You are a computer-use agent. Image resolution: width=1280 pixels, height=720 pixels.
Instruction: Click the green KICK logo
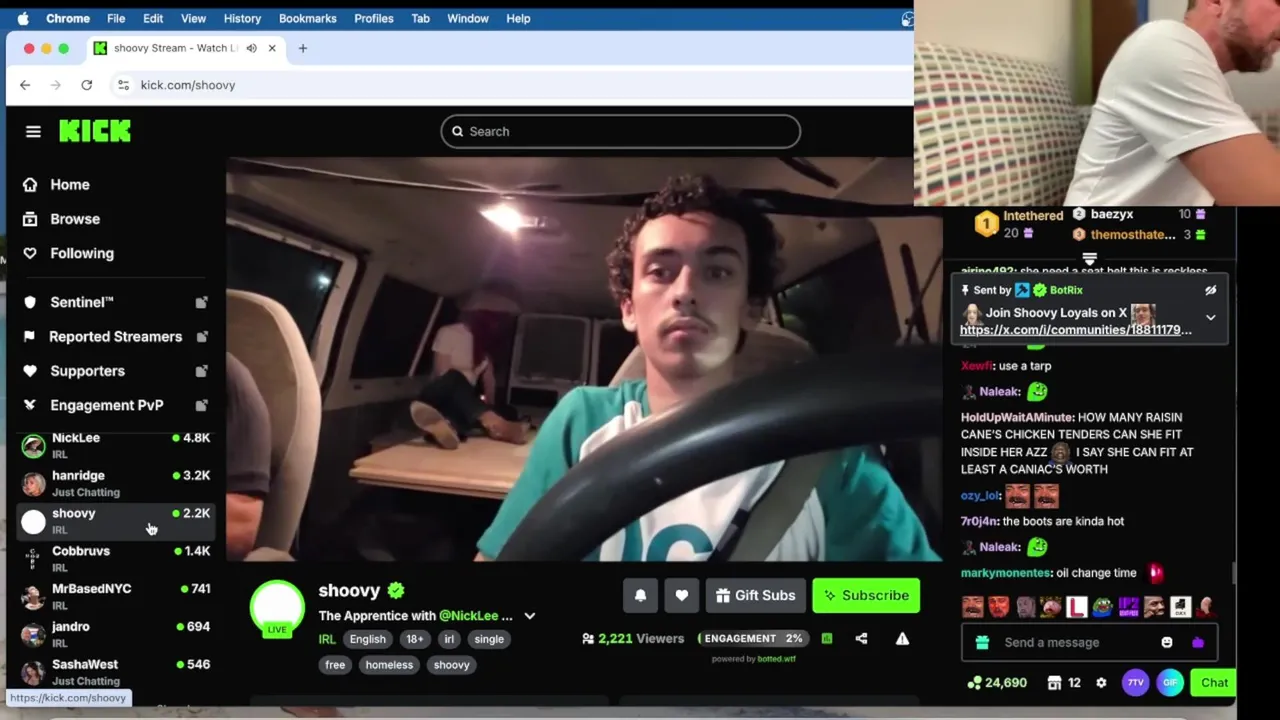[95, 131]
